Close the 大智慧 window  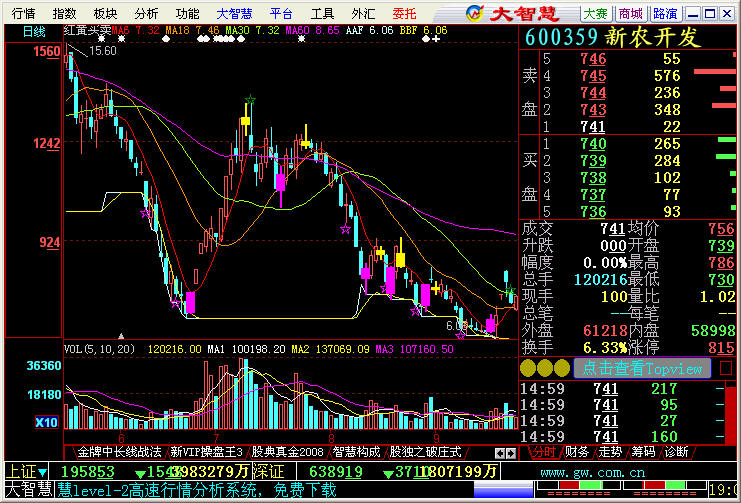click(727, 14)
